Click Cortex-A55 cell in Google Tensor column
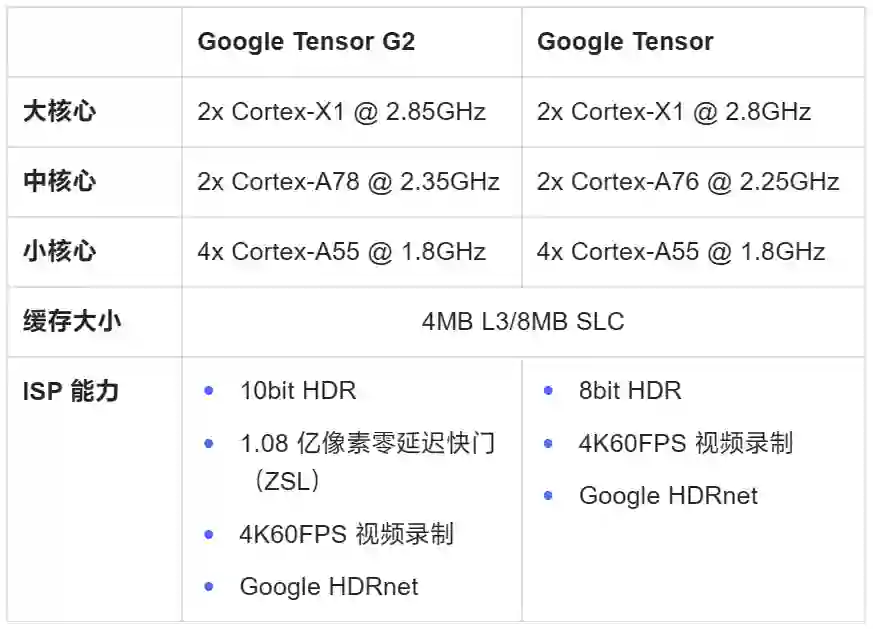Screen dimensions: 873x629 681,251
